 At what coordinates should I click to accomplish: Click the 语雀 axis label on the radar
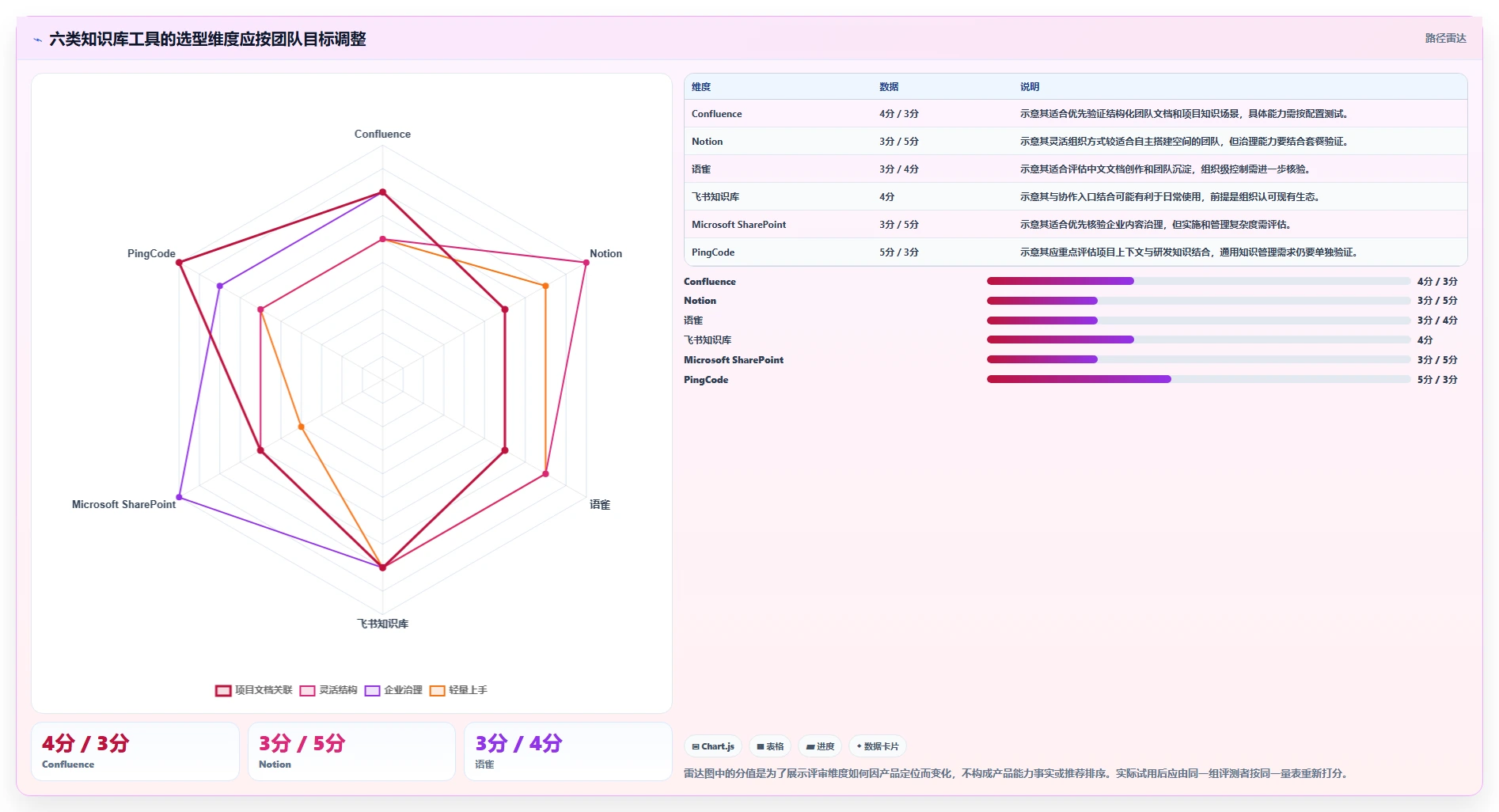pos(600,504)
